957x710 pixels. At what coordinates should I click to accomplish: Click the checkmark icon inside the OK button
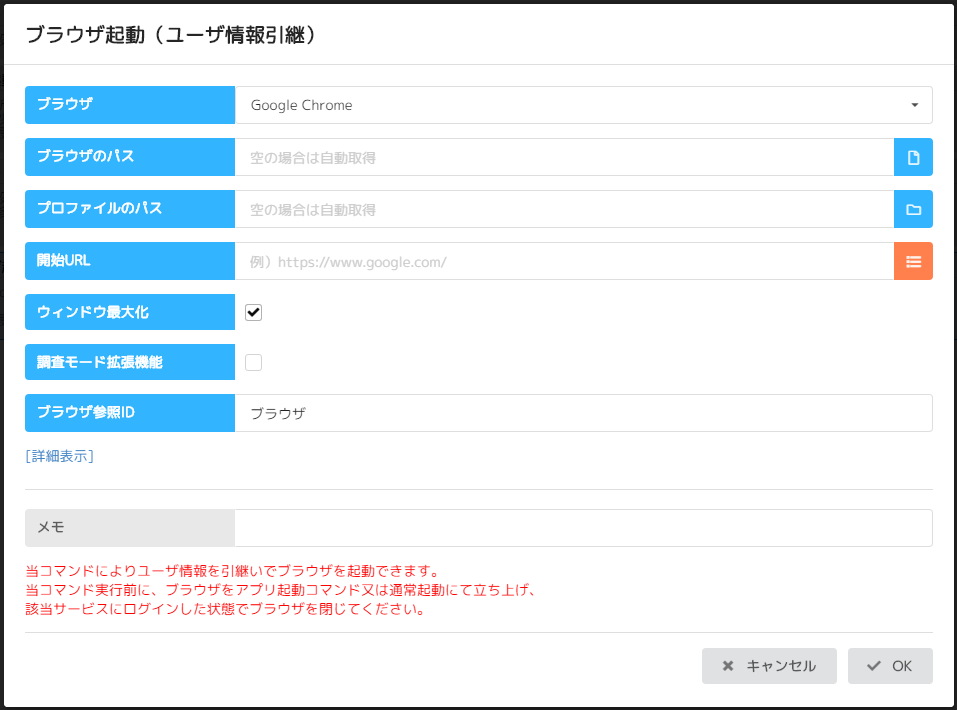click(x=873, y=666)
